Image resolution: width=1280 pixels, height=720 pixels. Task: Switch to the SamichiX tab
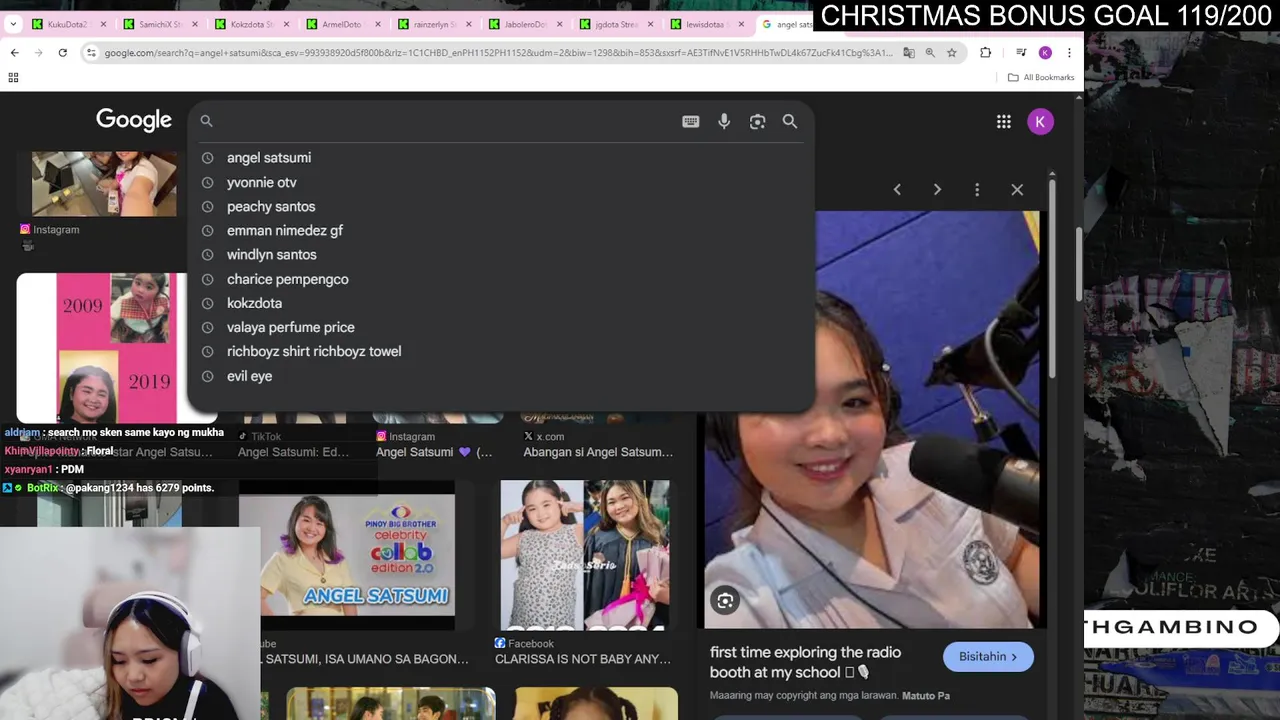pos(160,24)
